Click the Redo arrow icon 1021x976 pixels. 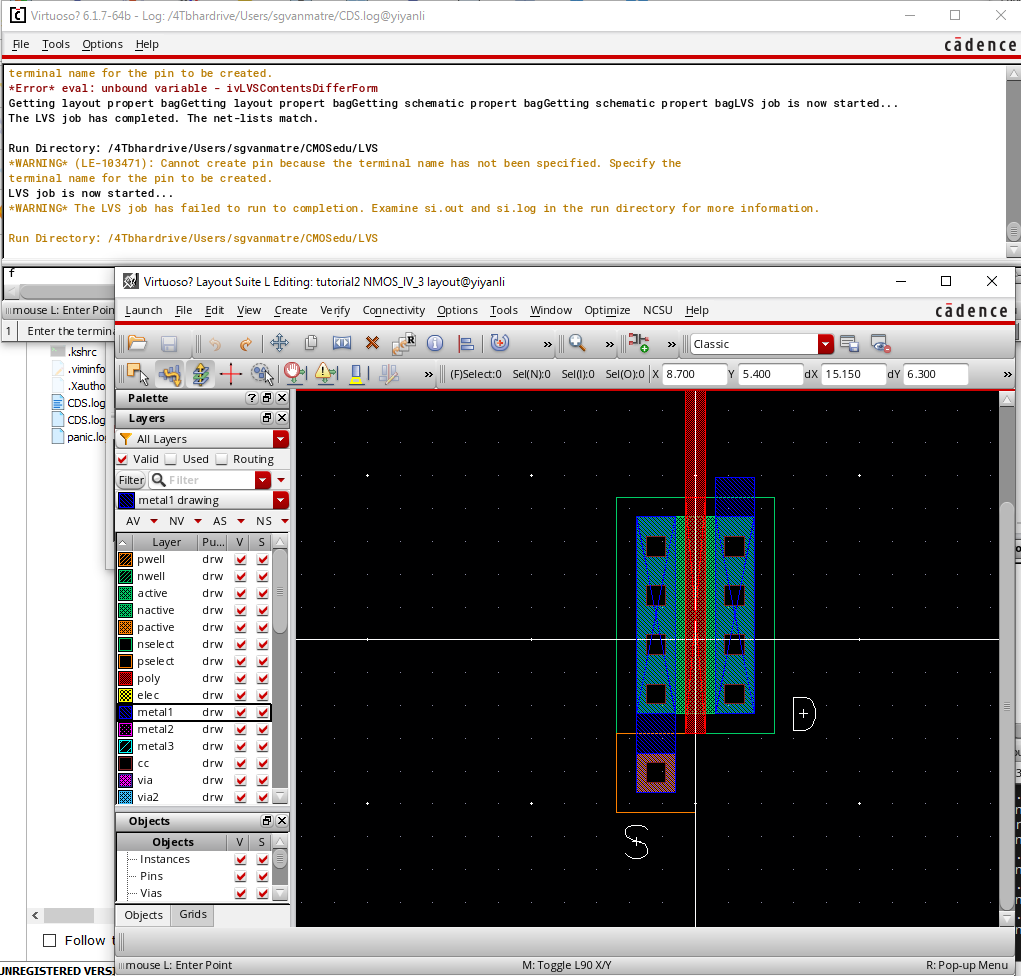(245, 343)
